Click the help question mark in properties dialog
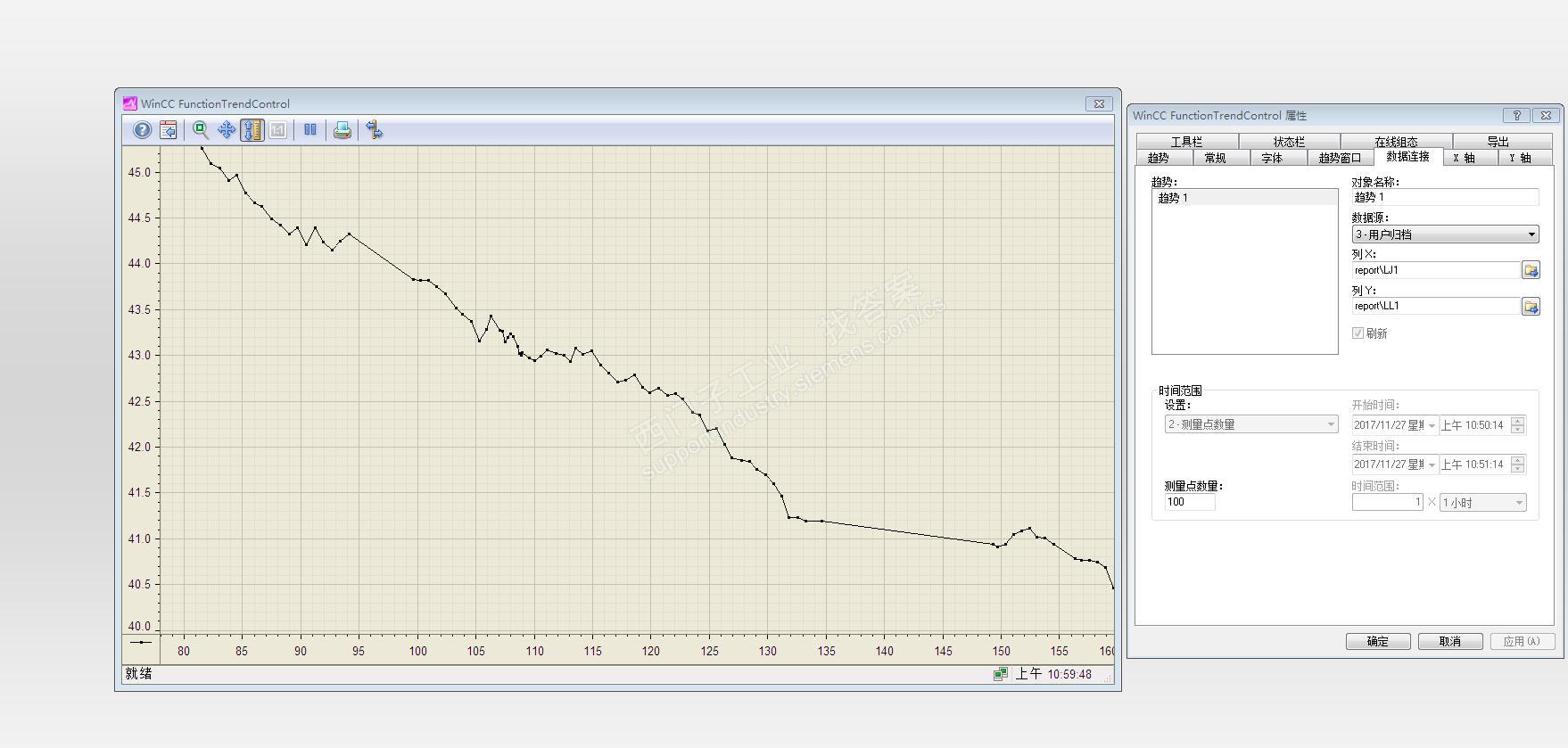The image size is (1568, 748). [1516, 115]
